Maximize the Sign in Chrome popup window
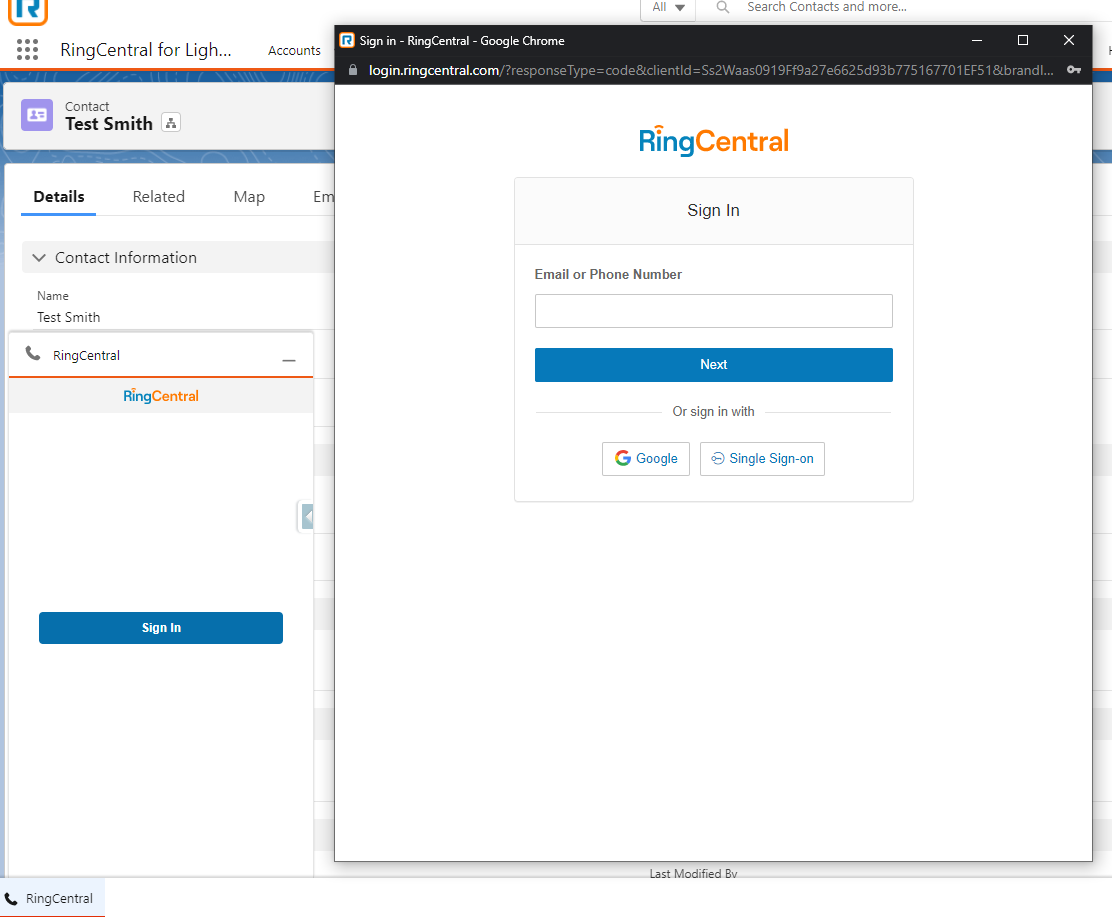The height and width of the screenshot is (917, 1112). point(1023,40)
